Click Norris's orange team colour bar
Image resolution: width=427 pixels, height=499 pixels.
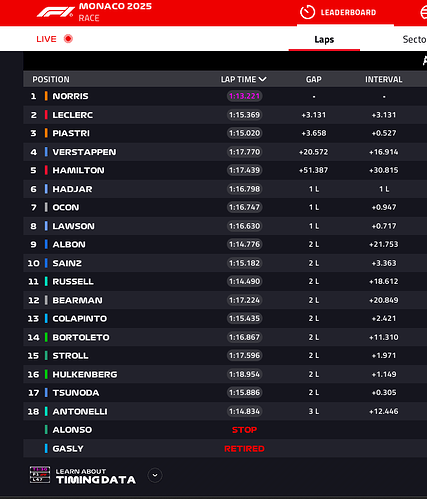click(x=46, y=96)
